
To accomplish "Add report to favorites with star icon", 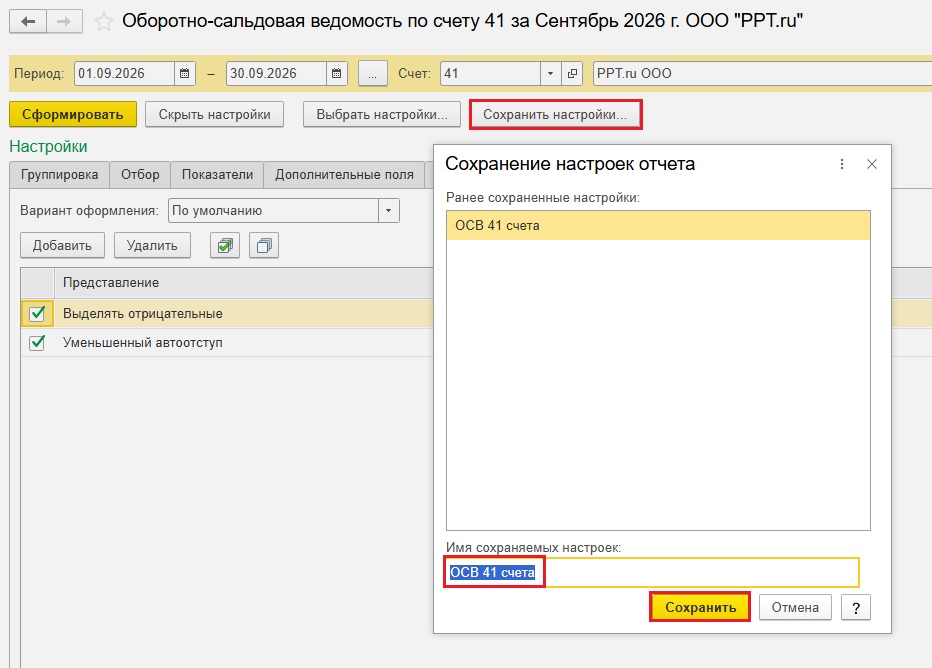I will tap(103, 22).
